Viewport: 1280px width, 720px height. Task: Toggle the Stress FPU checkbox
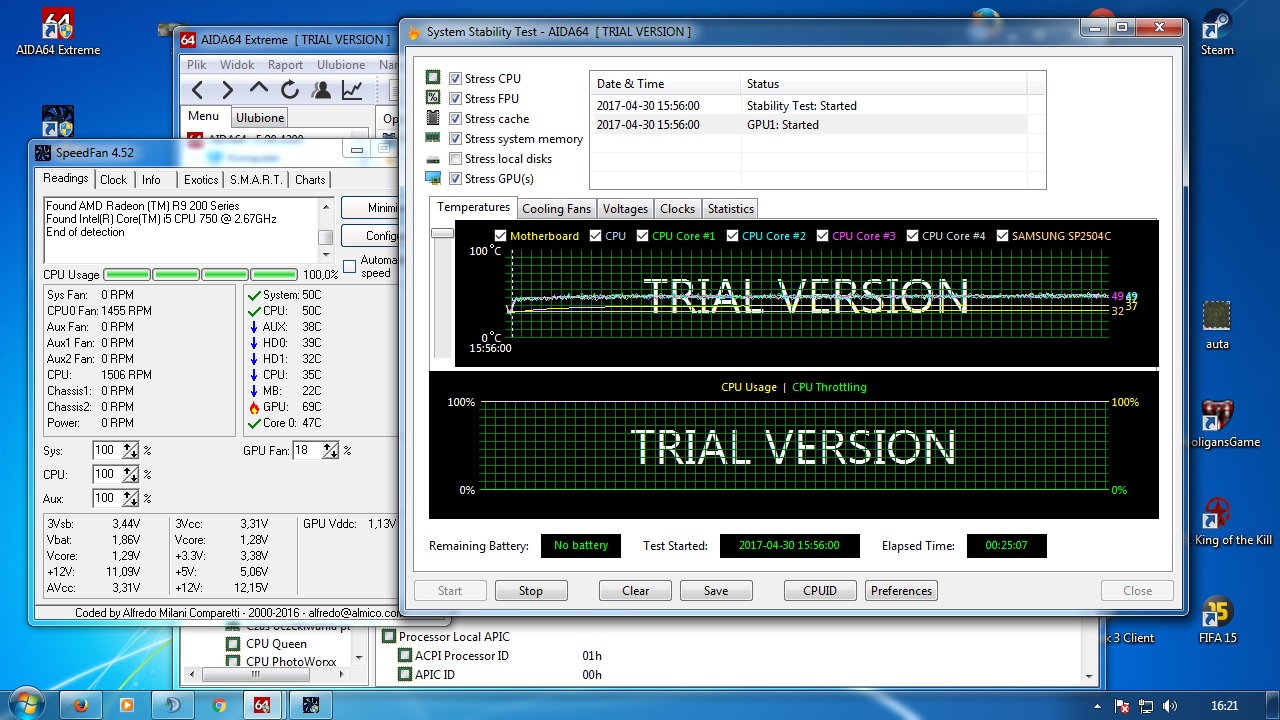click(x=456, y=99)
